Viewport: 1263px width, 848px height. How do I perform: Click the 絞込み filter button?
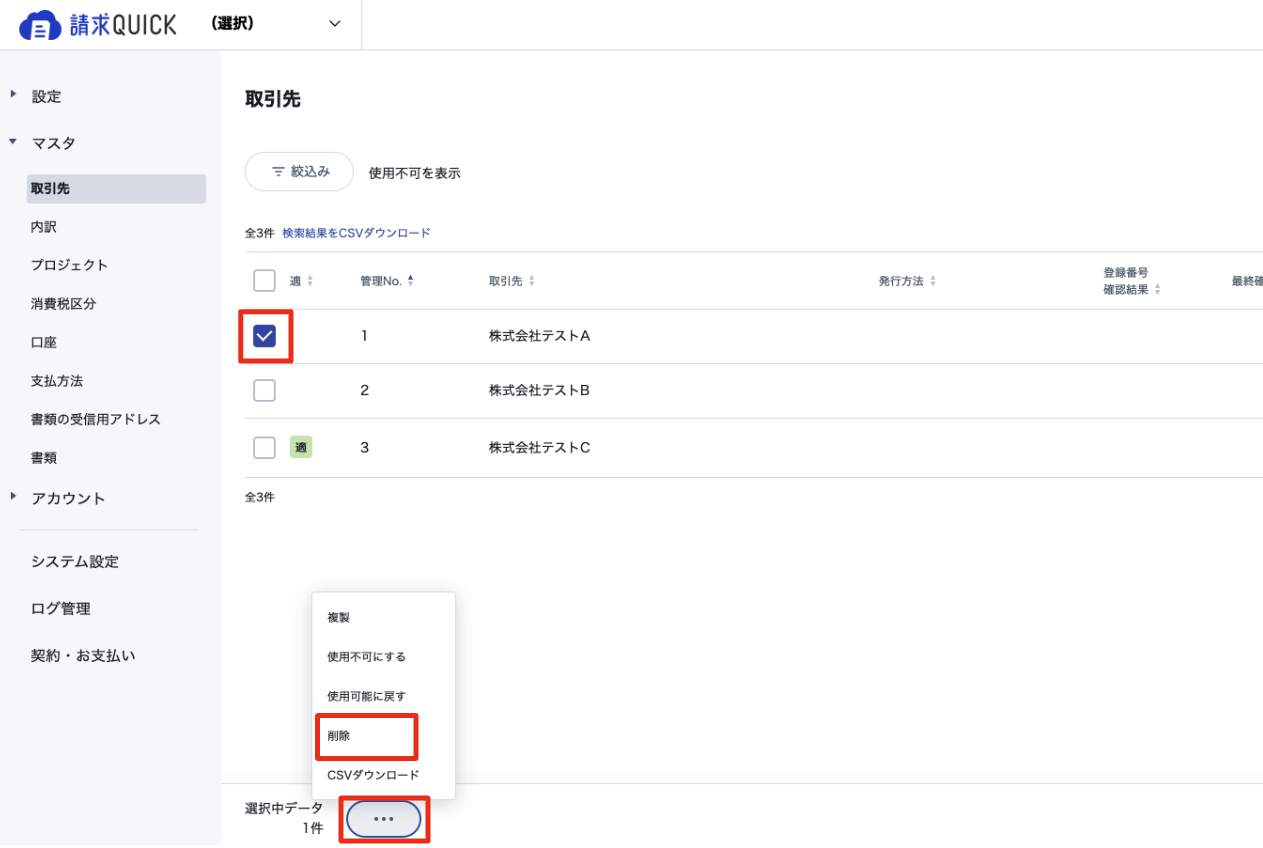[300, 172]
